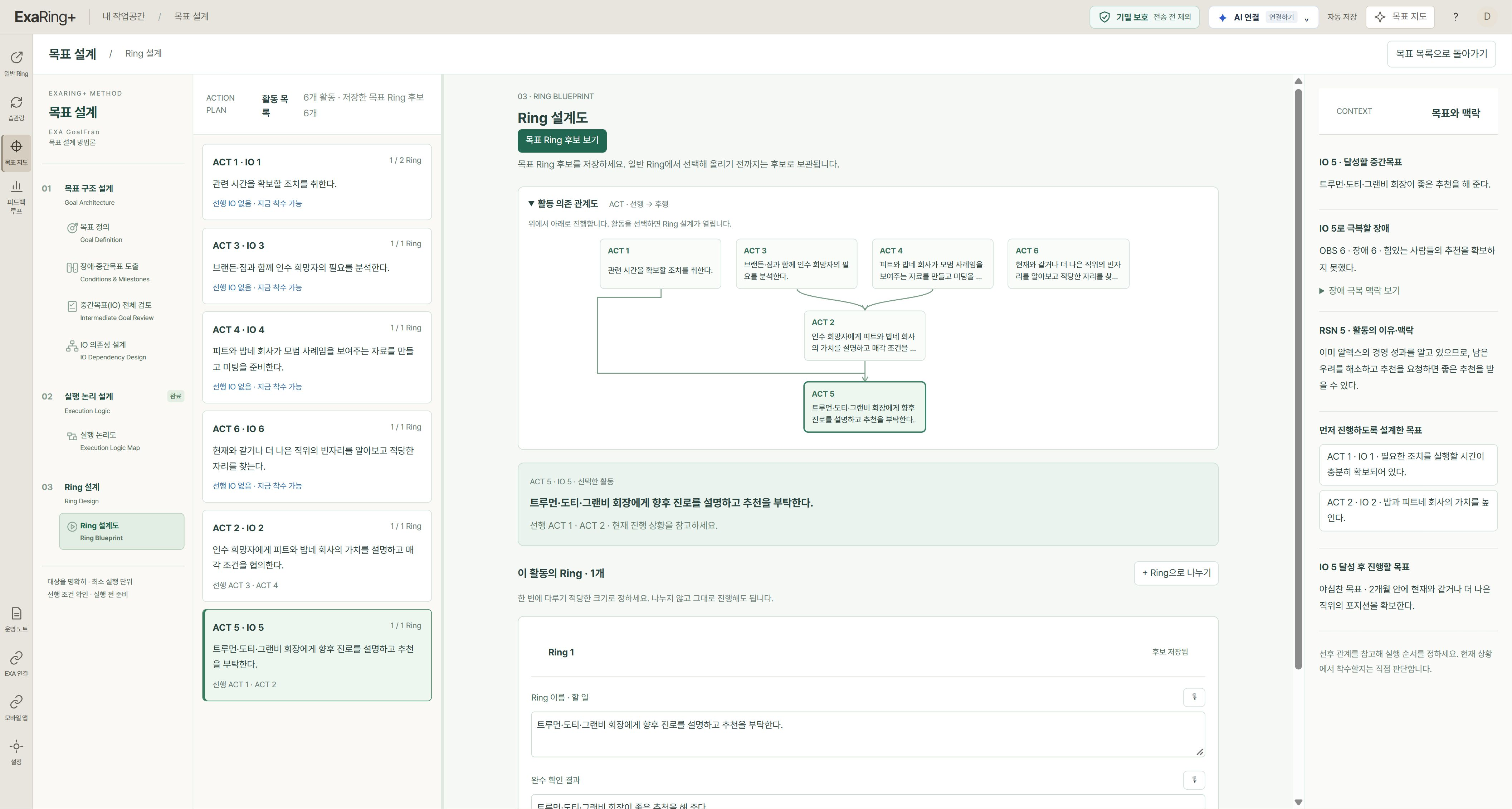Click ACT 6 node in dependency diagram
Viewport: 1512px width, 809px height.
point(1068,263)
